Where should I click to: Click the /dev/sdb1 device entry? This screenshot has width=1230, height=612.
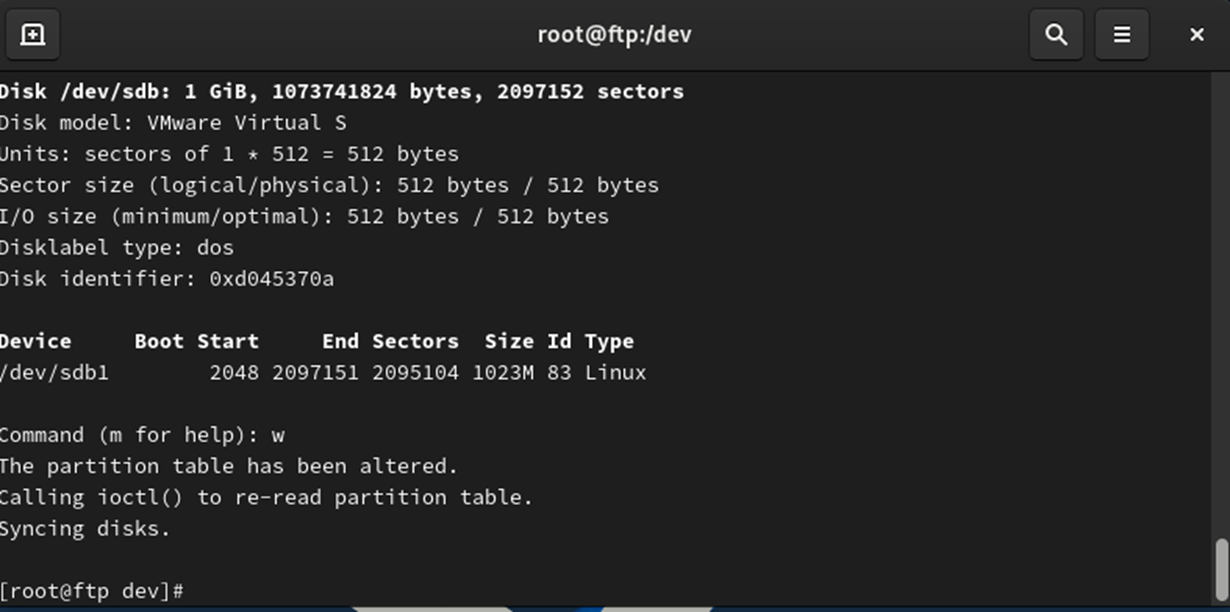click(54, 373)
